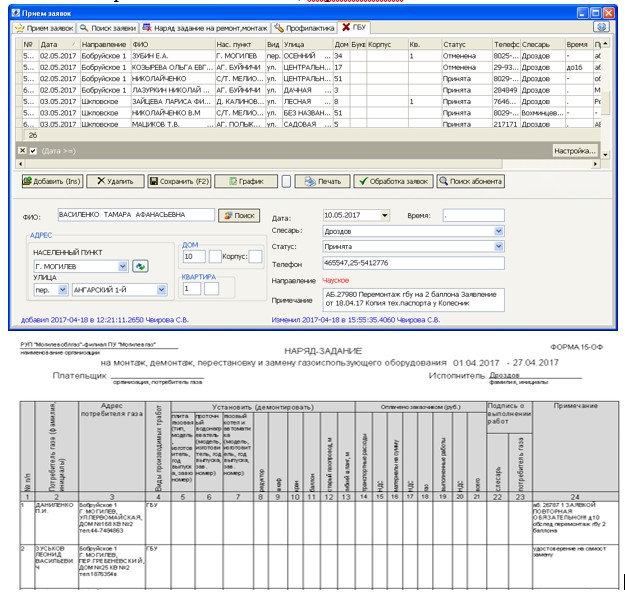
Task: Click the Слесарь column header
Action: pos(542,44)
